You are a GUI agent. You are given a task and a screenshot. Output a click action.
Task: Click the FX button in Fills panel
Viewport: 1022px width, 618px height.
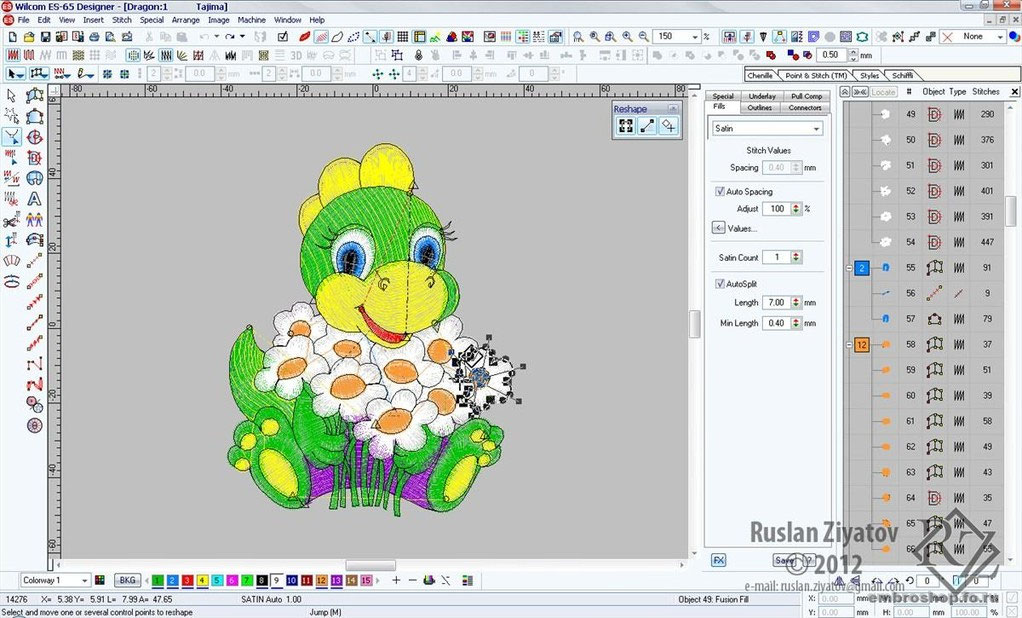pos(718,560)
